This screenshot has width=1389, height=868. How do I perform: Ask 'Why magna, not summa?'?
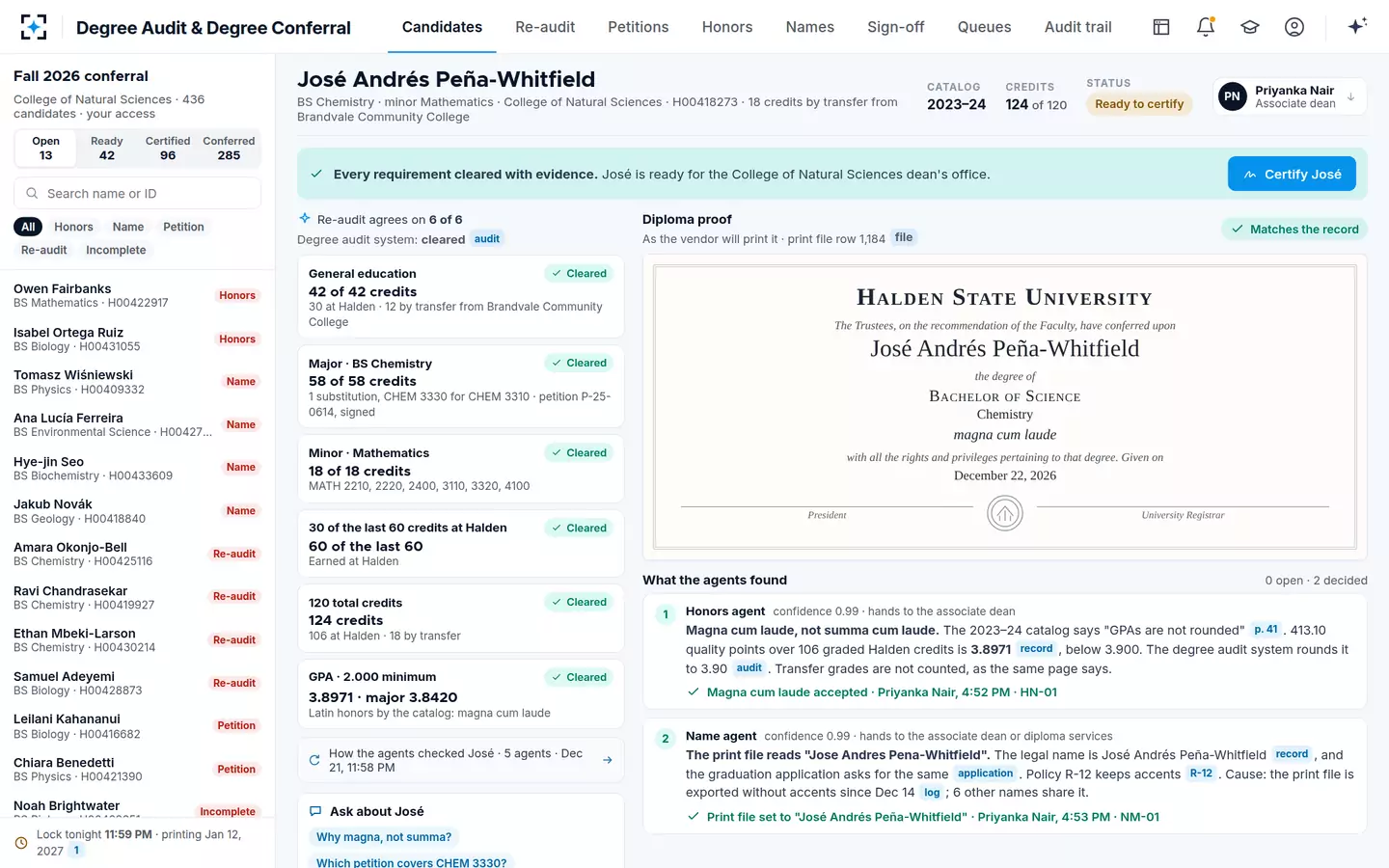(x=384, y=837)
